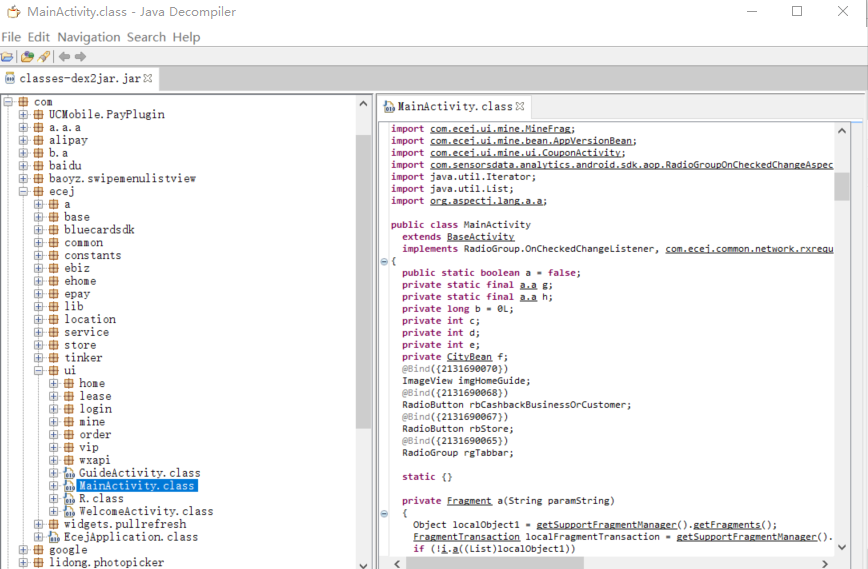
Task: Click the jar icon on classes-dex2jar.jar tab
Action: (9, 78)
